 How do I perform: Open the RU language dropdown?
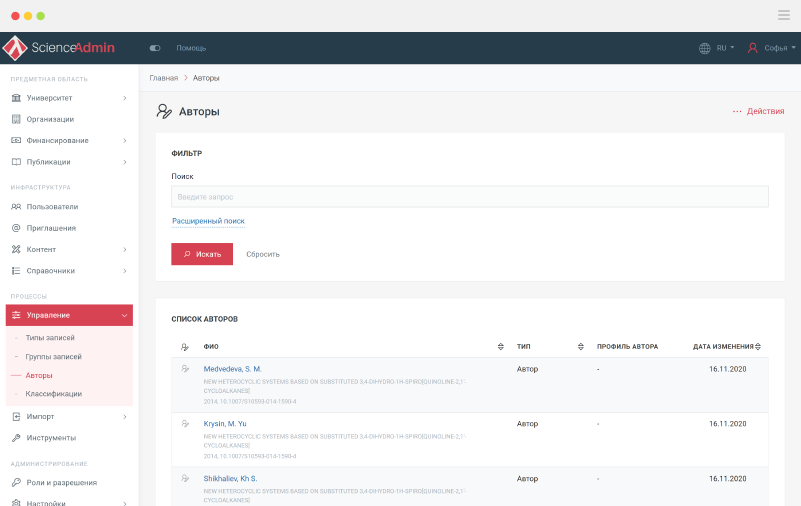725,48
